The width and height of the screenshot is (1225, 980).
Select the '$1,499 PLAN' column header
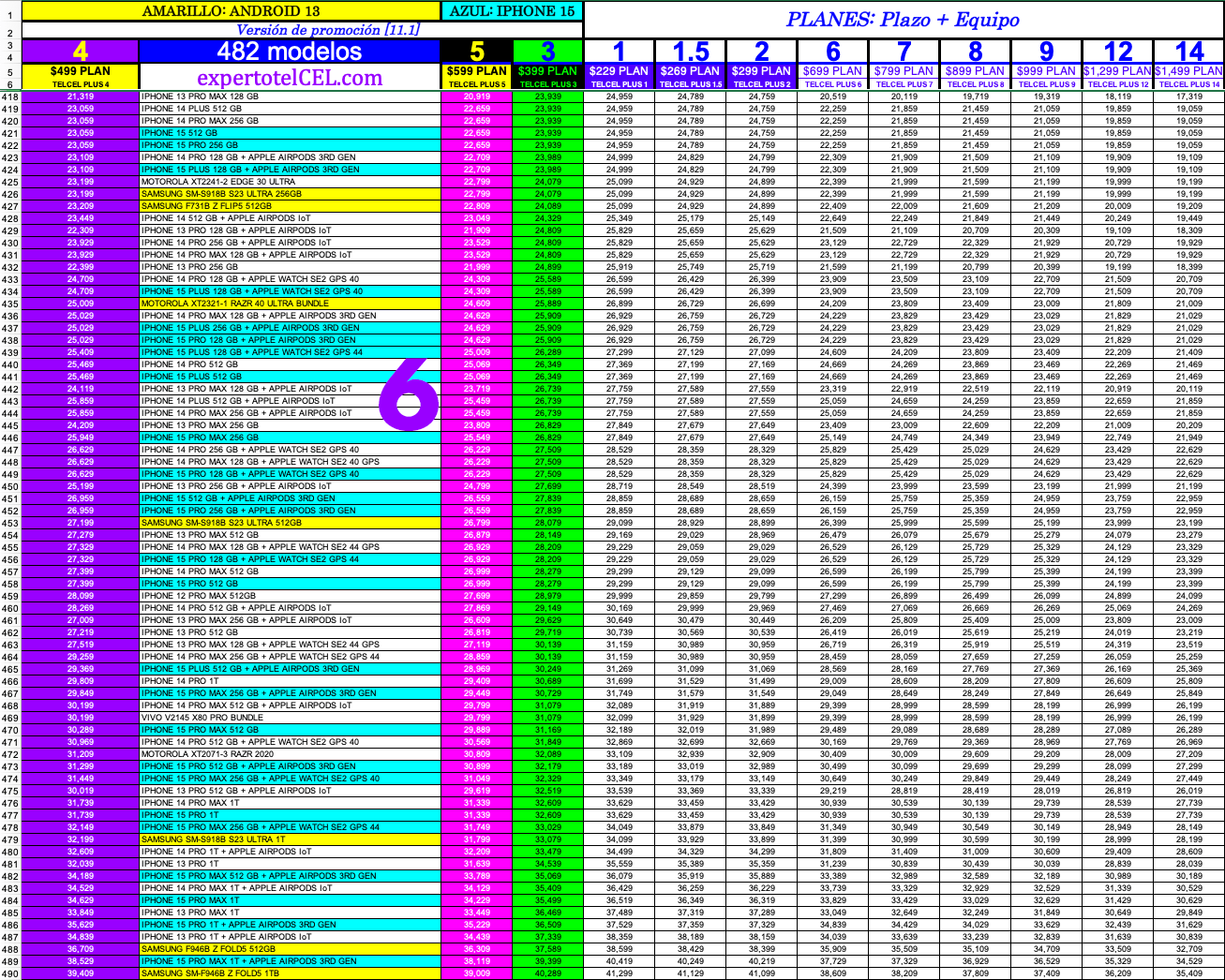coord(1189,71)
